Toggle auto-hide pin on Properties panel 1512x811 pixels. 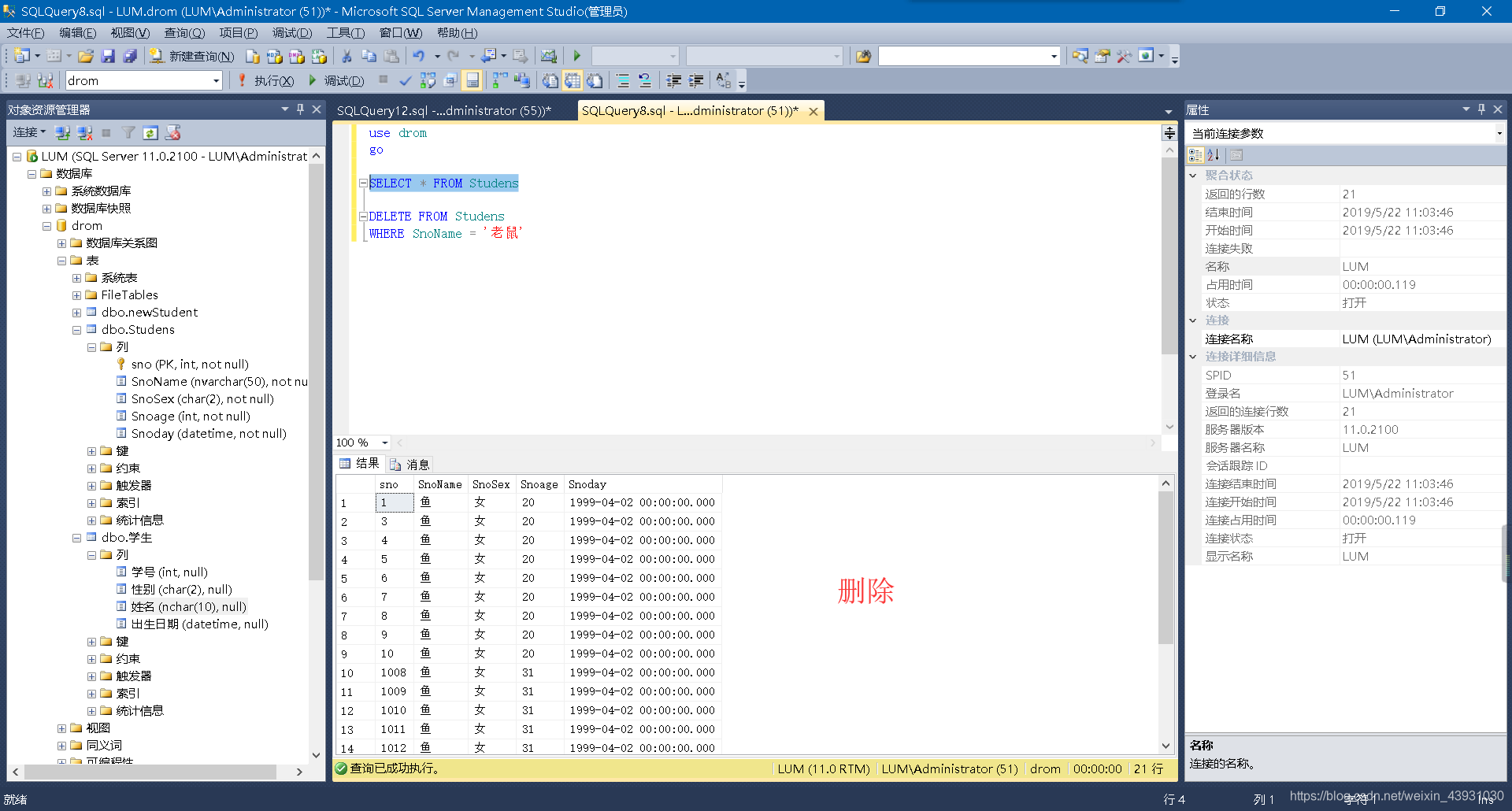click(1481, 109)
